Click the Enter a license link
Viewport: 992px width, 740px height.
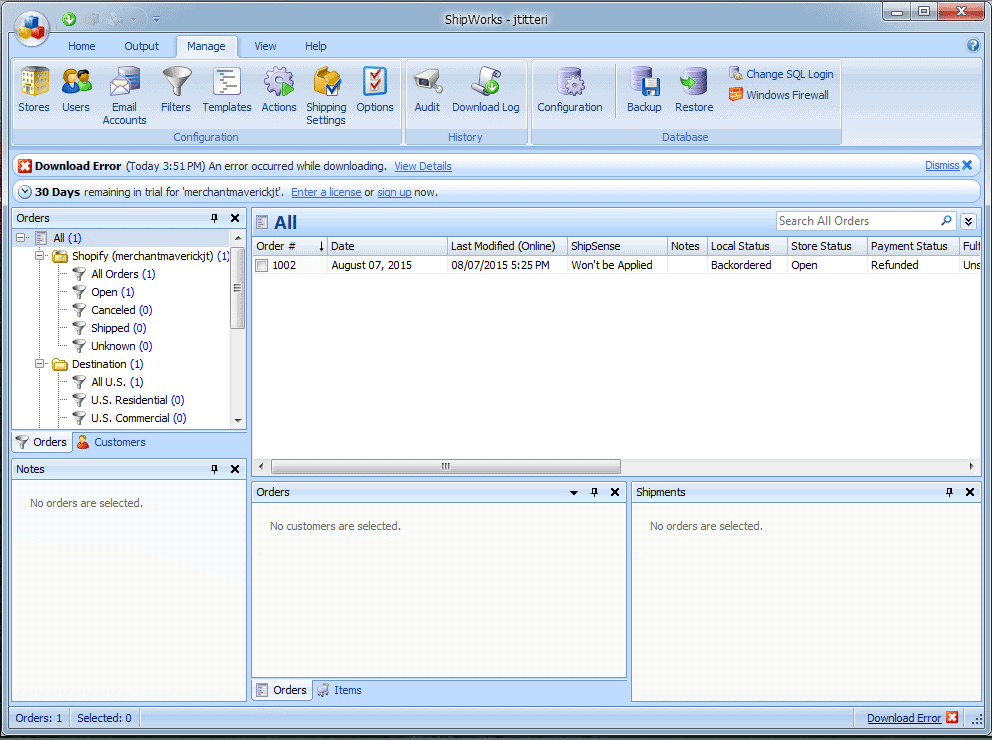[326, 192]
